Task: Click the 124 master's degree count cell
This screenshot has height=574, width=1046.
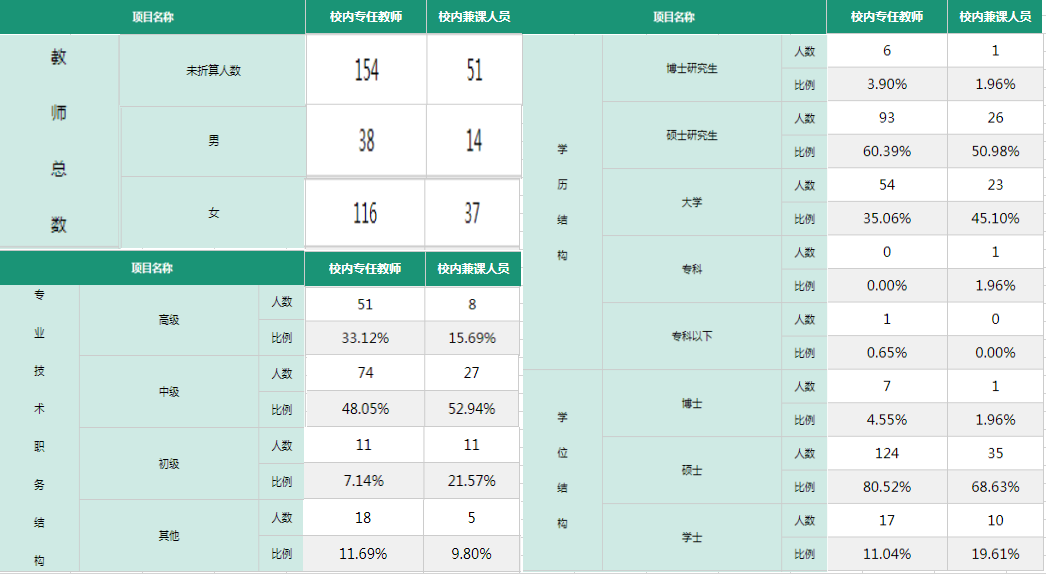Action: click(x=887, y=453)
